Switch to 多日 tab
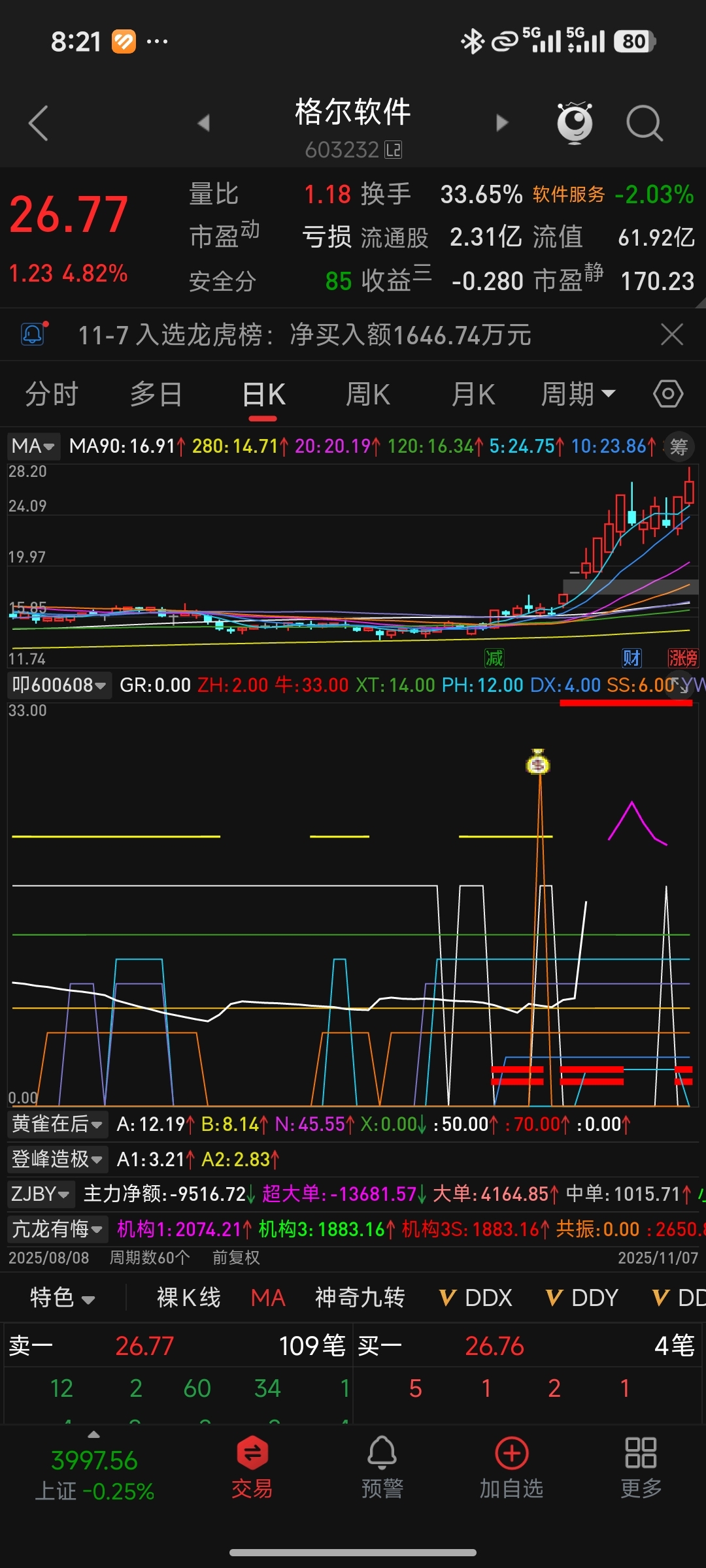The image size is (706, 1568). click(156, 394)
